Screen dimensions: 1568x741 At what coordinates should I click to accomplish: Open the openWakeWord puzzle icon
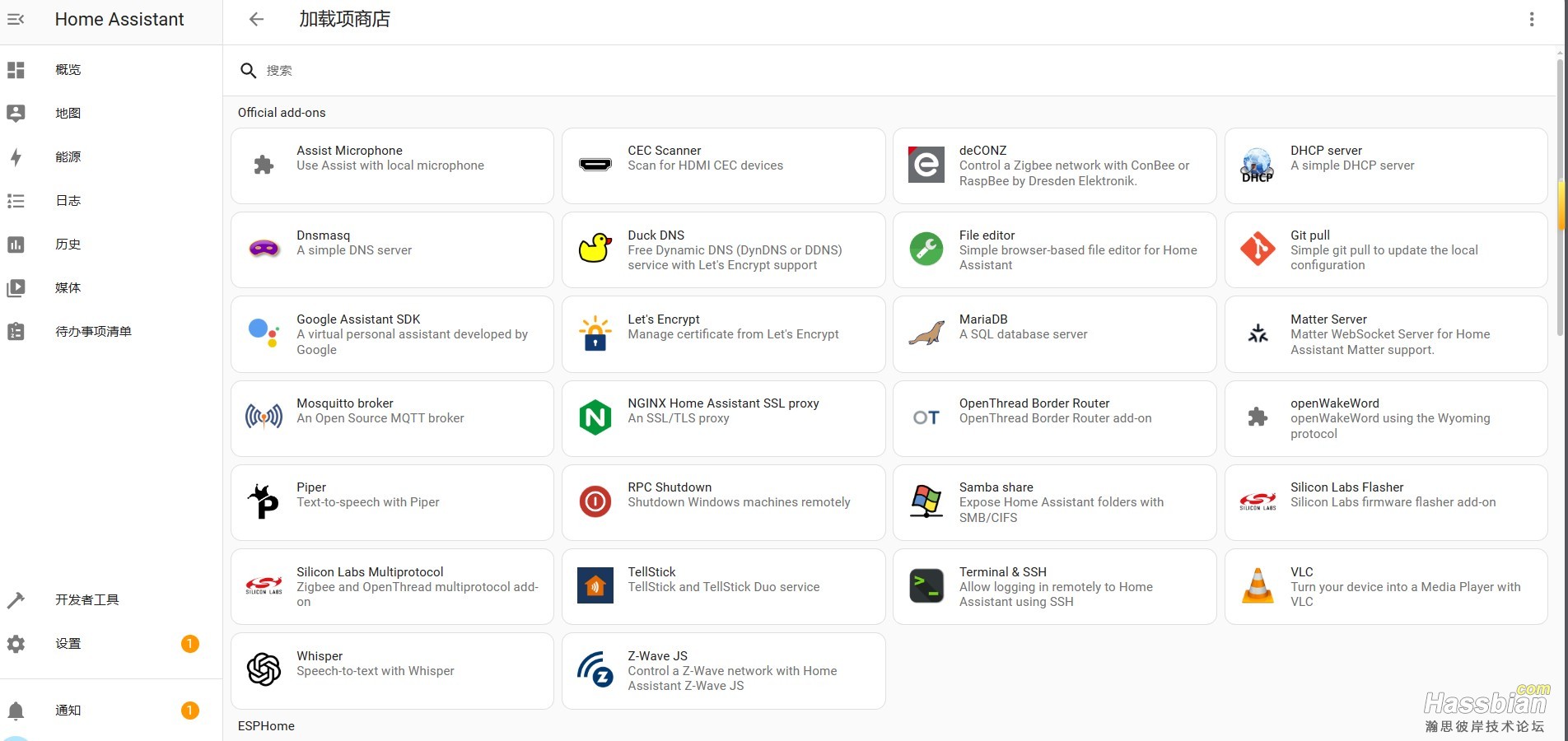coord(1258,417)
